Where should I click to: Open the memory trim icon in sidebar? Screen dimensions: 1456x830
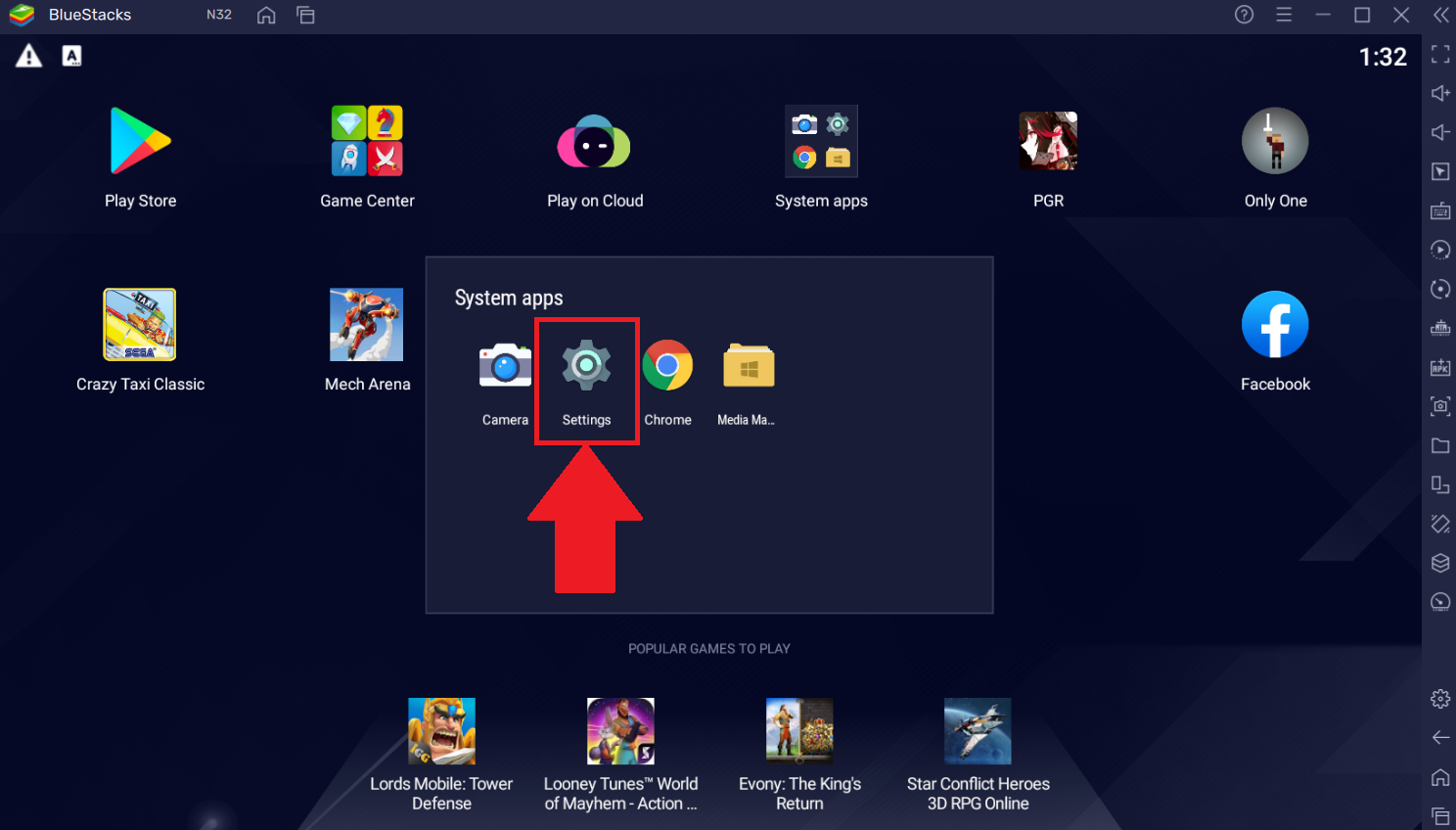(x=1440, y=328)
